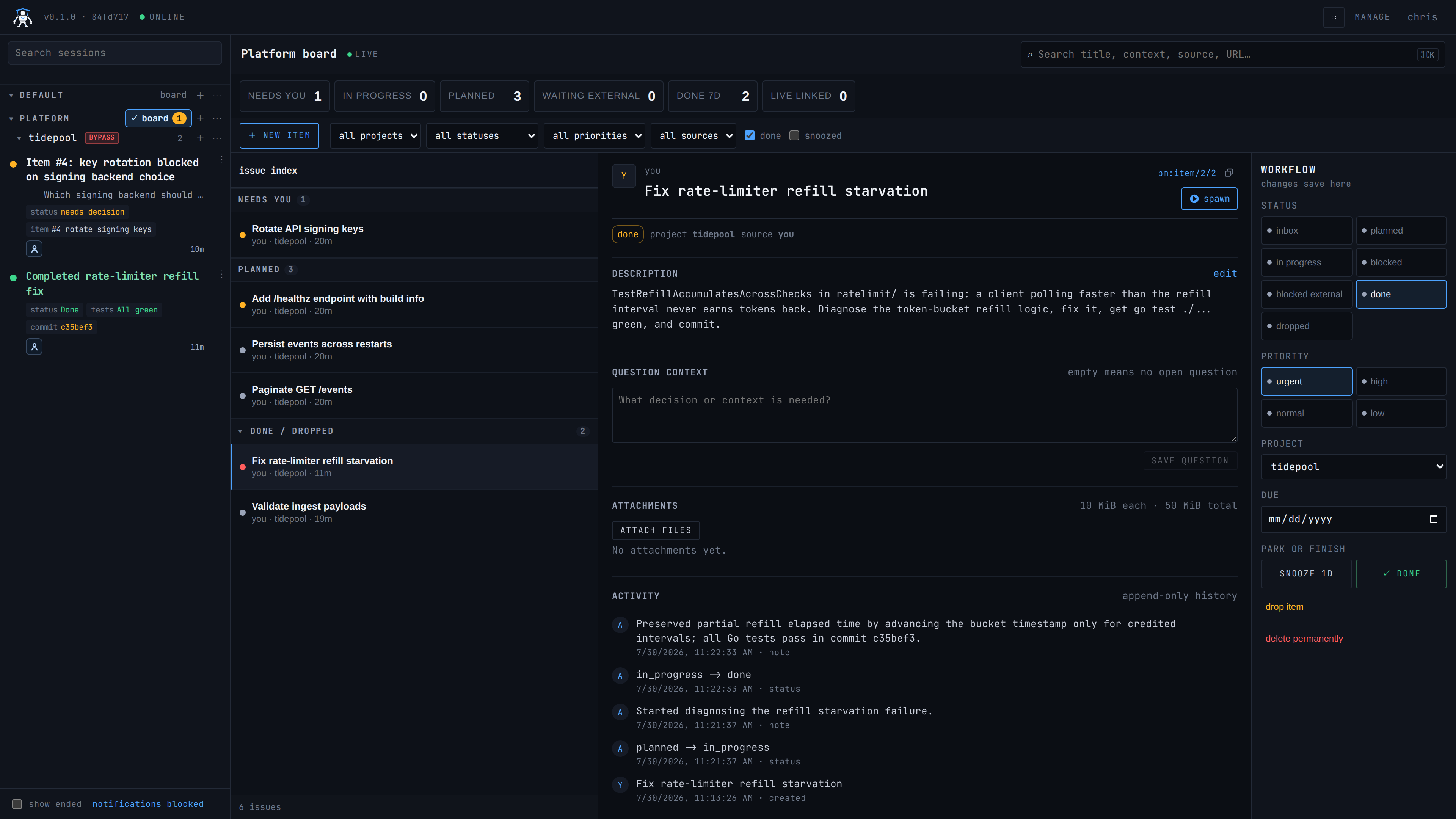Check the show ended checkbox
Screen dimensions: 1456x819
(x=17, y=804)
